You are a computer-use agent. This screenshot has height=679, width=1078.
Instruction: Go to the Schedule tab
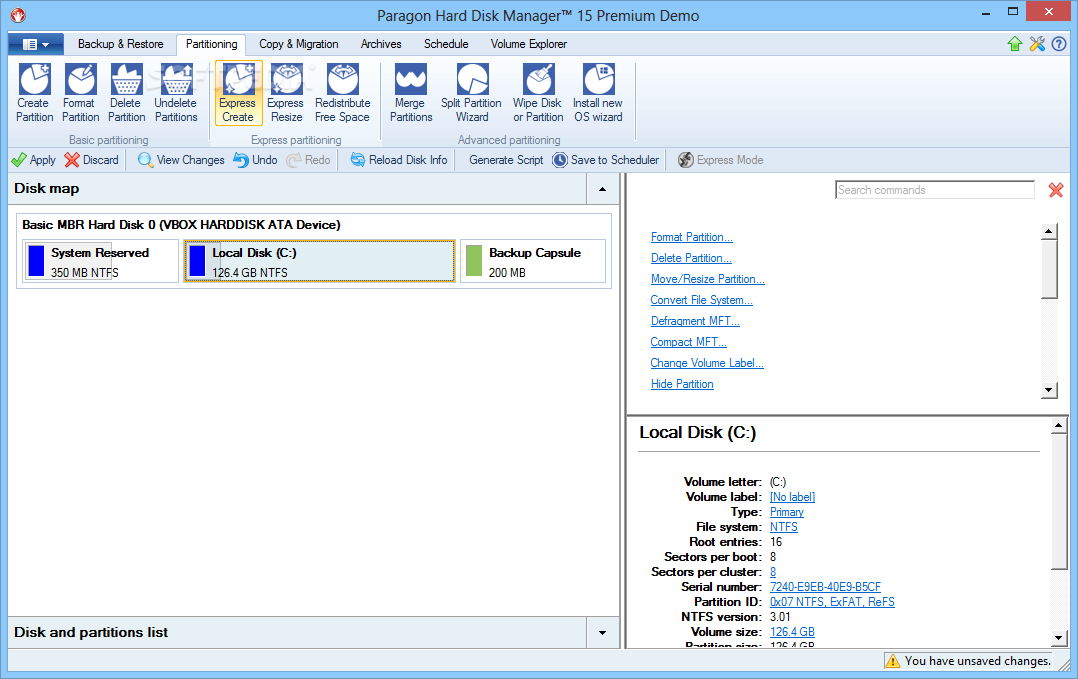point(446,44)
